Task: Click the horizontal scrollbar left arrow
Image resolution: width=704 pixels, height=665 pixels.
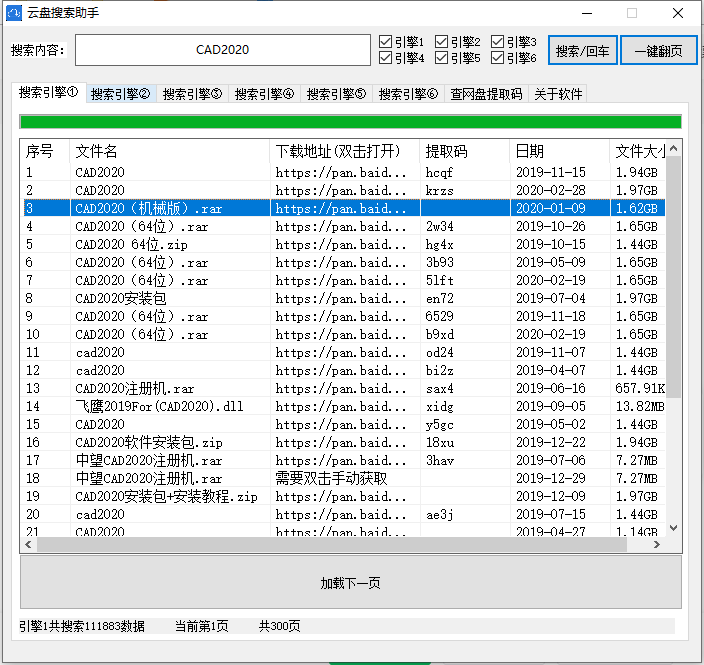Action: [x=28, y=545]
